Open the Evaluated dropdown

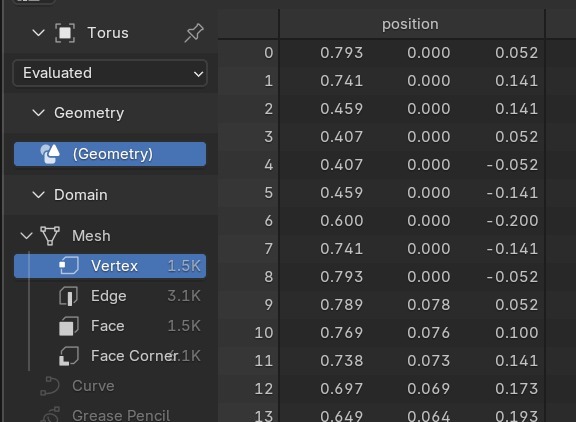pyautogui.click(x=110, y=73)
